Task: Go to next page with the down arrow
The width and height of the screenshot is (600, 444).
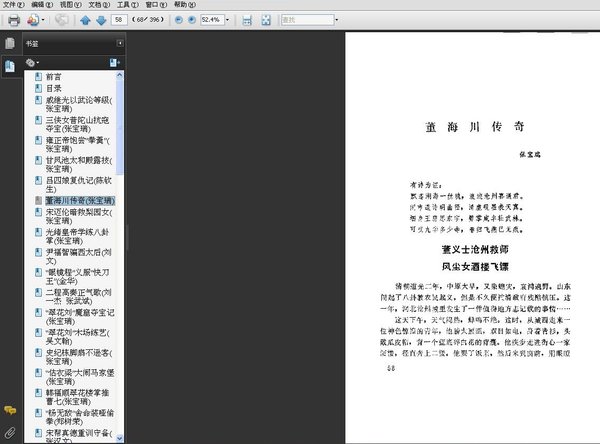Action: [101, 20]
